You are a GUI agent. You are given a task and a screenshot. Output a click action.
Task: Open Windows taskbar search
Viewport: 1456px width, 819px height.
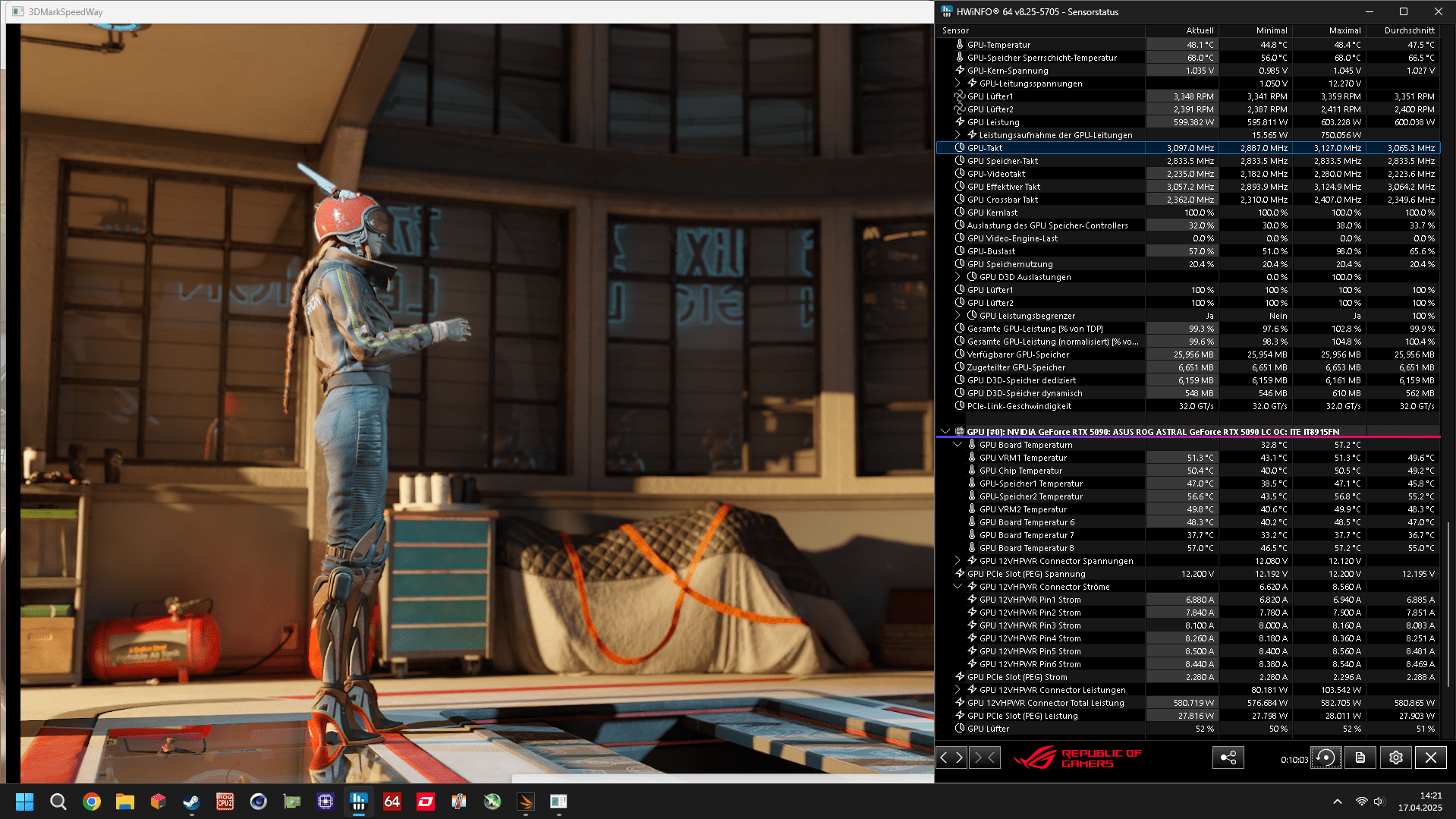(58, 802)
